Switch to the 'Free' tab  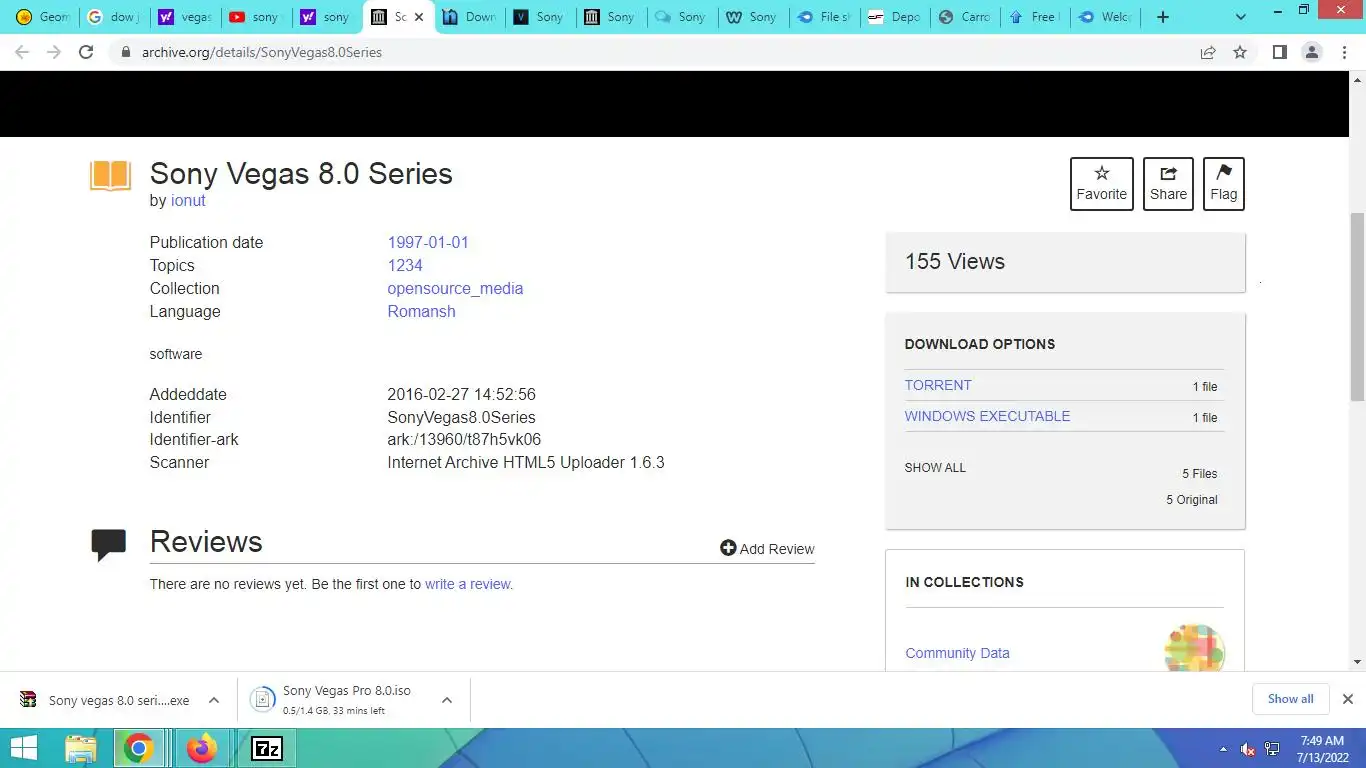[1036, 17]
